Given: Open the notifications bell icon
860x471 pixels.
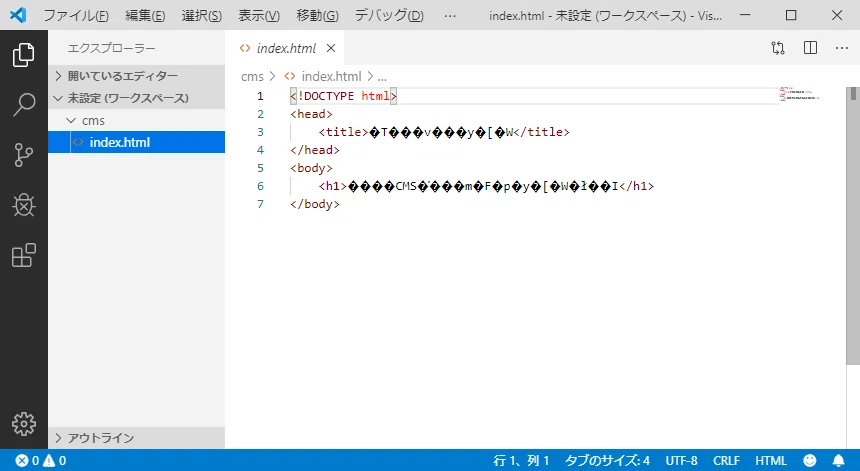Looking at the screenshot, I should [x=839, y=461].
